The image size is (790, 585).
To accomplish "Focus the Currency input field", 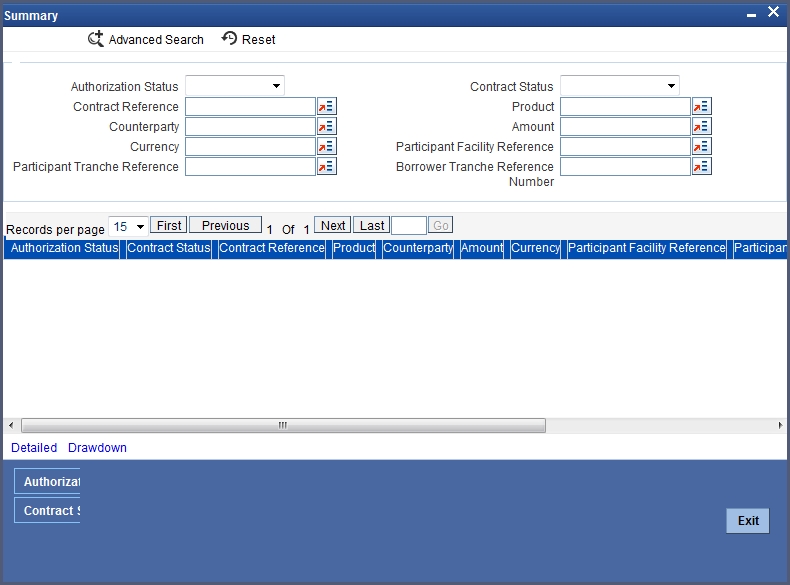I will point(250,147).
